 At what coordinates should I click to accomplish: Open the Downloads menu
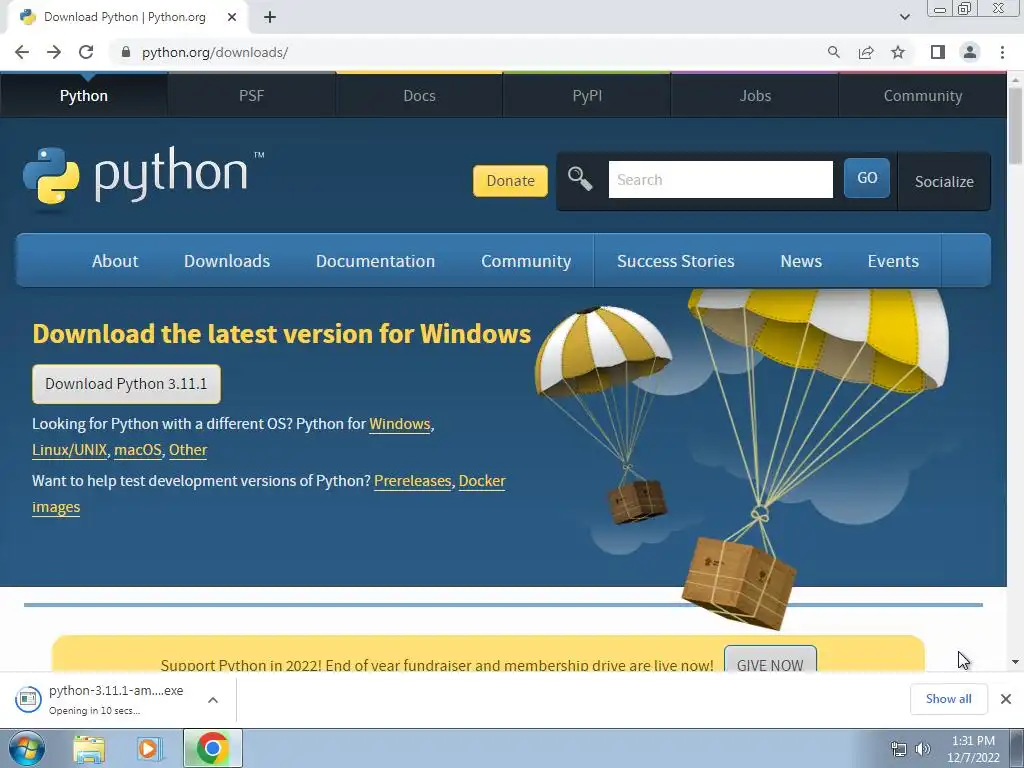pyautogui.click(x=227, y=261)
